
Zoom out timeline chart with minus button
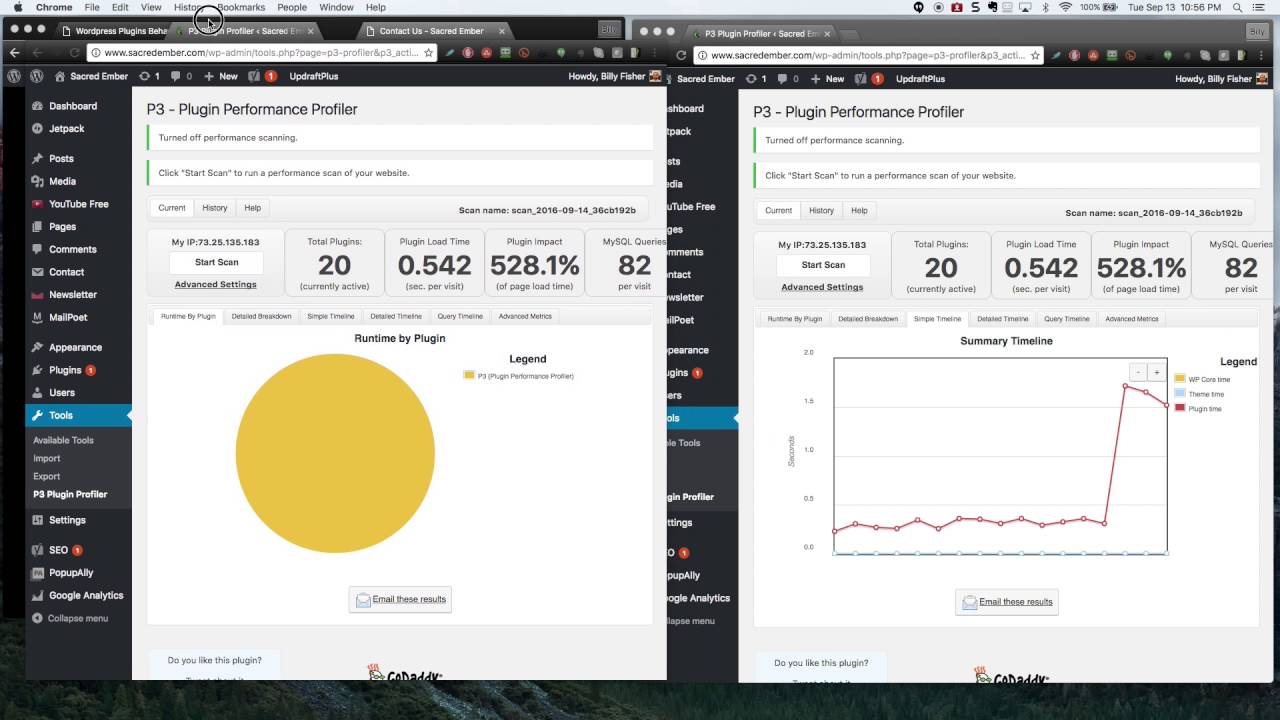[x=1138, y=372]
